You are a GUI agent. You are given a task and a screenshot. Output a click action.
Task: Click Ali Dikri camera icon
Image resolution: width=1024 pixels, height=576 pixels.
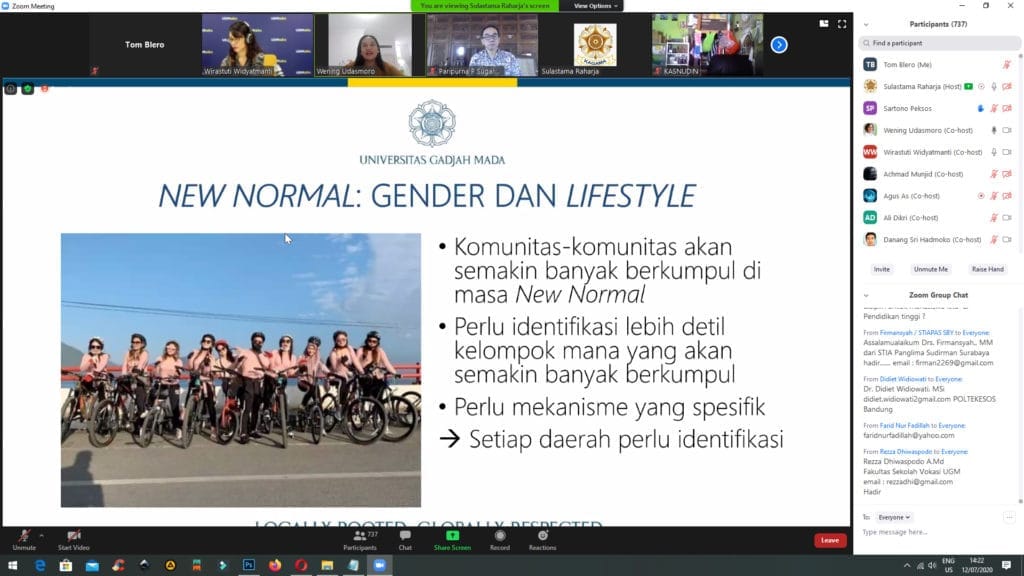point(1007,217)
